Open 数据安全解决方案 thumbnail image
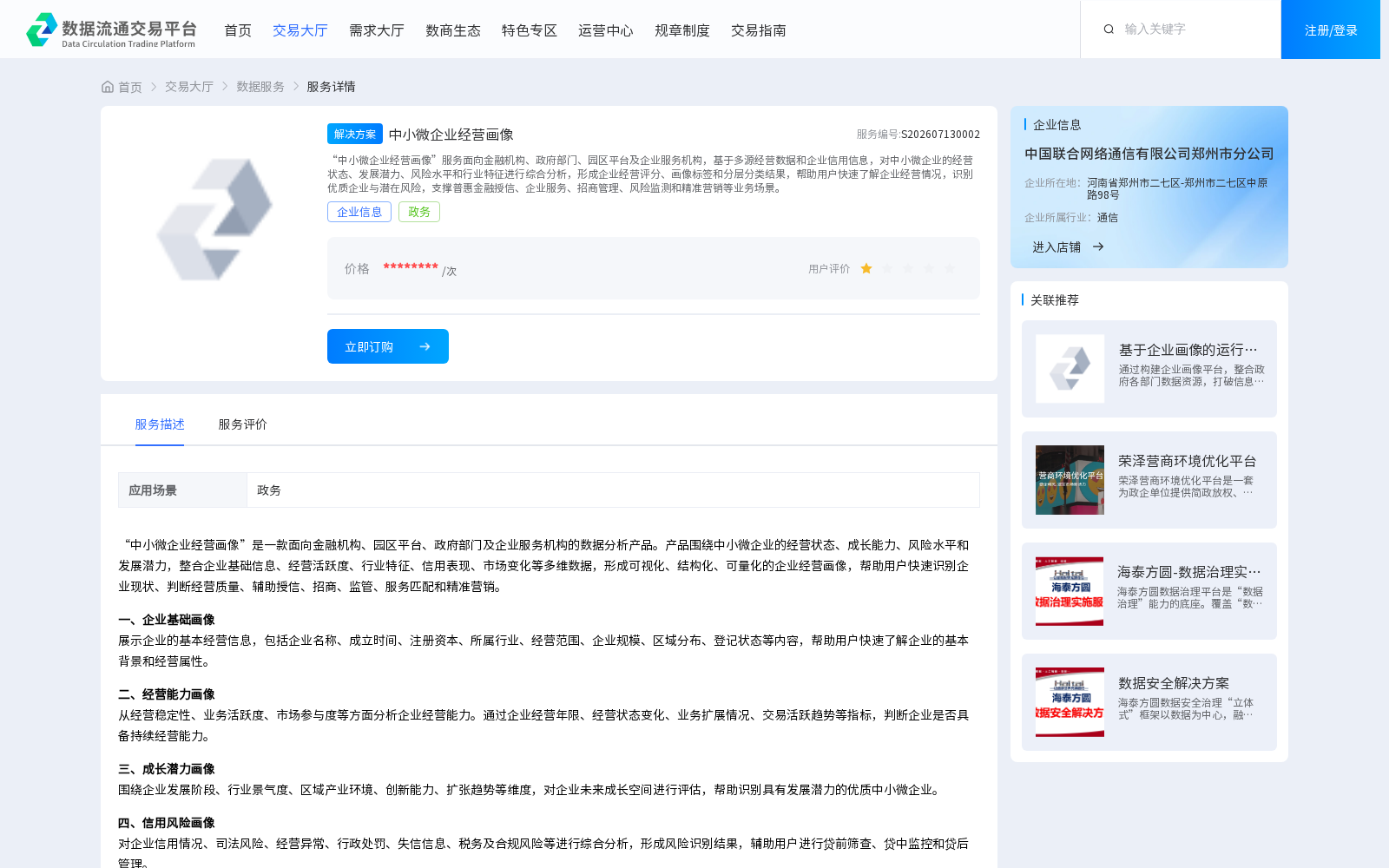The image size is (1389, 868). point(1070,702)
